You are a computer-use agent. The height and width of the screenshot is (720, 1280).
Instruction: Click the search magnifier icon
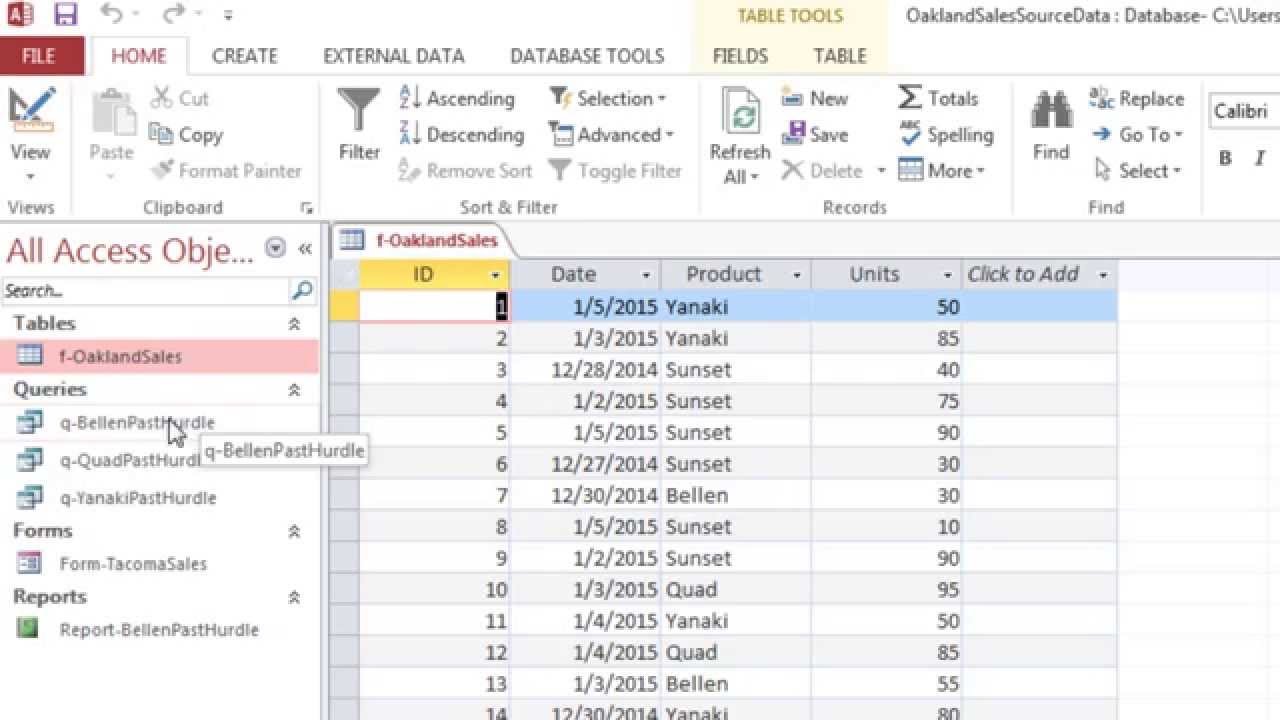(x=302, y=291)
